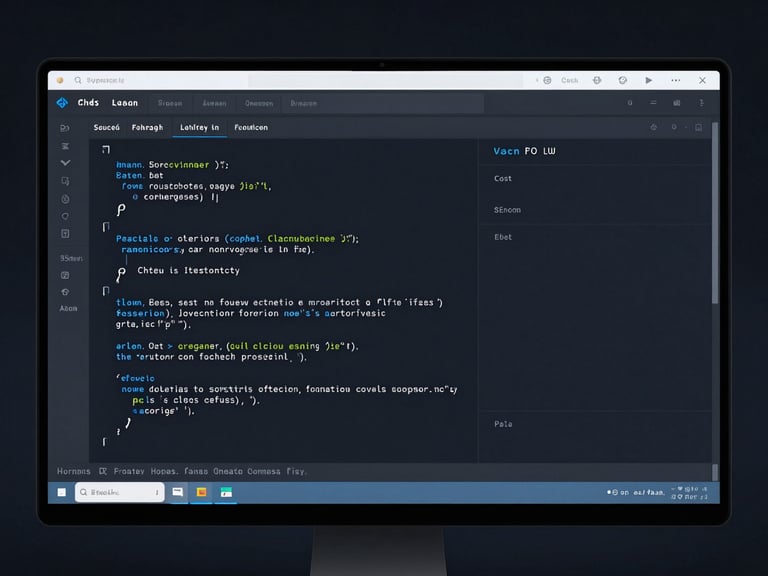Switch to the 'Fohragh' tab
The height and width of the screenshot is (576, 768).
coord(147,127)
